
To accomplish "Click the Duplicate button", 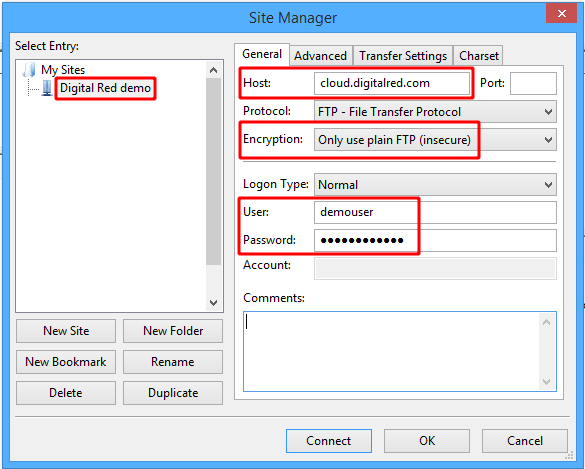I will tap(173, 393).
